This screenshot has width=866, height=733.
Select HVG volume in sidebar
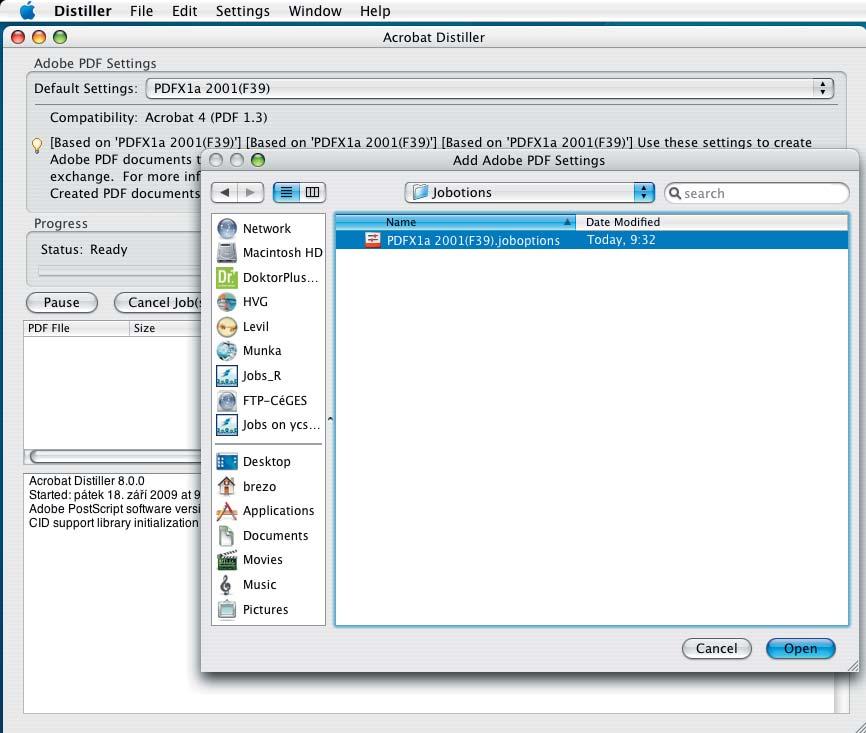pos(268,302)
